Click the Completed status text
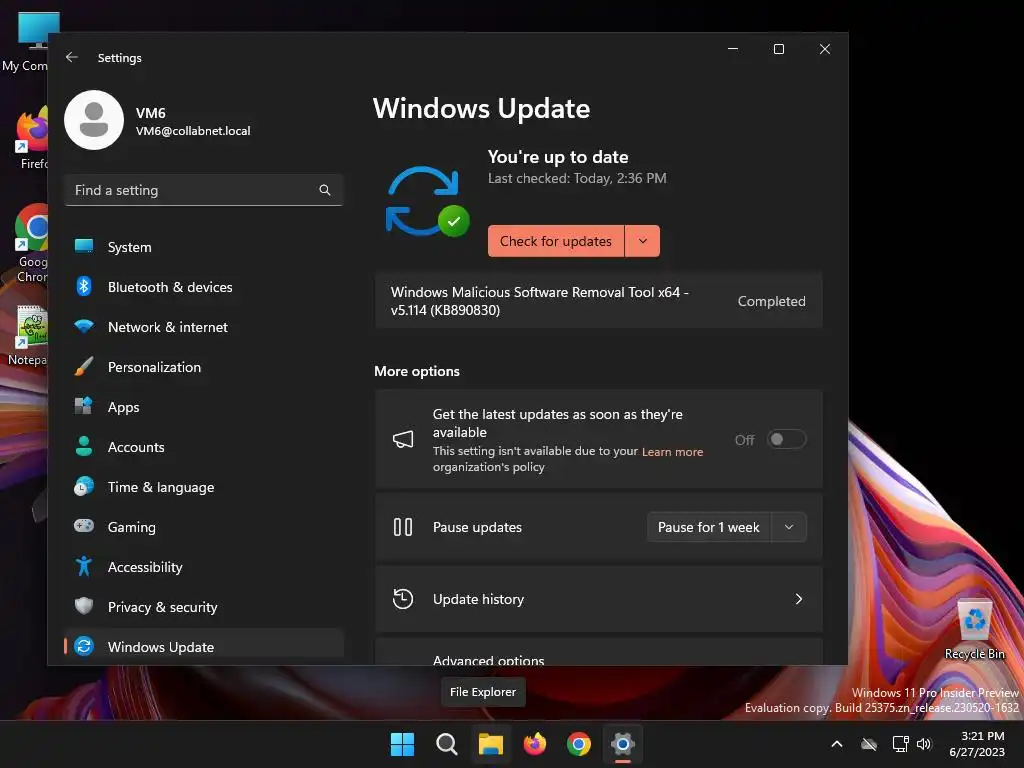 tap(771, 301)
